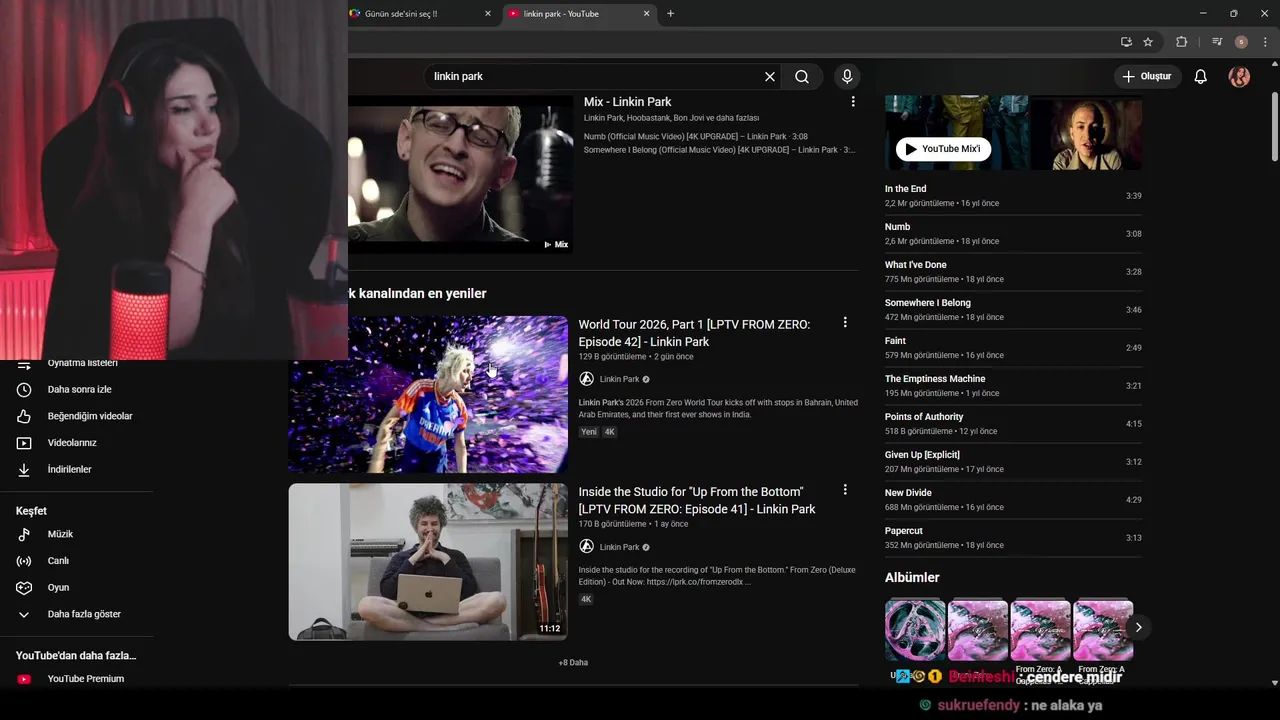Open Mix - Linkin Park title link
The height and width of the screenshot is (720, 1280).
click(627, 102)
